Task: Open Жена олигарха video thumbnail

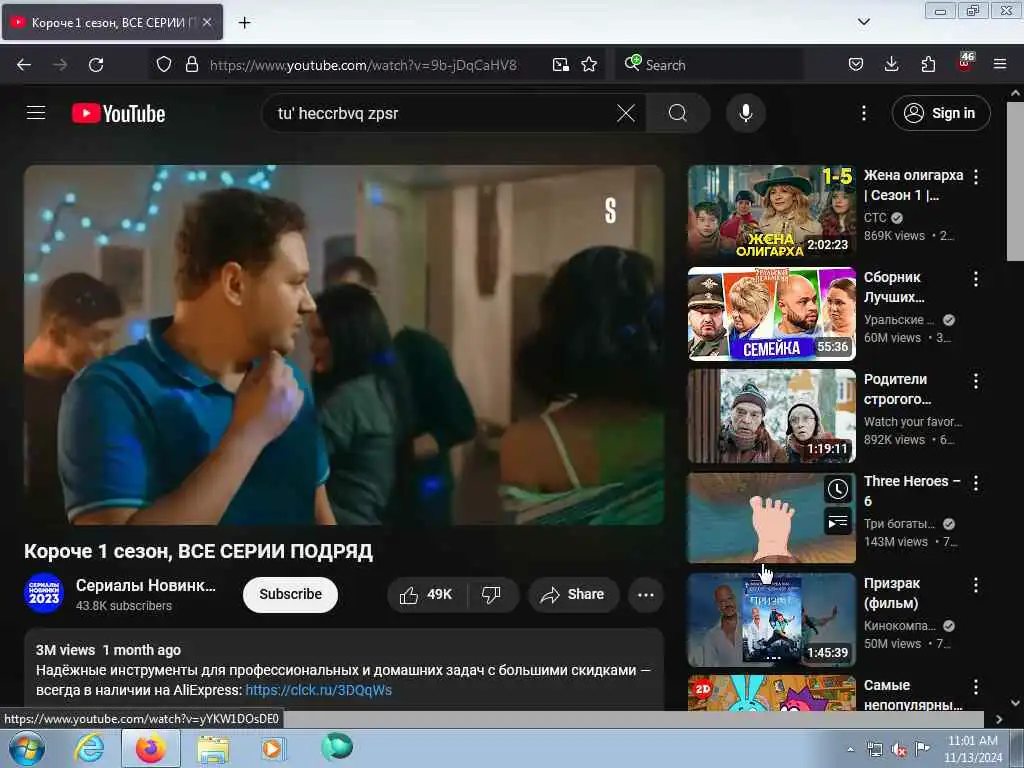Action: point(771,212)
